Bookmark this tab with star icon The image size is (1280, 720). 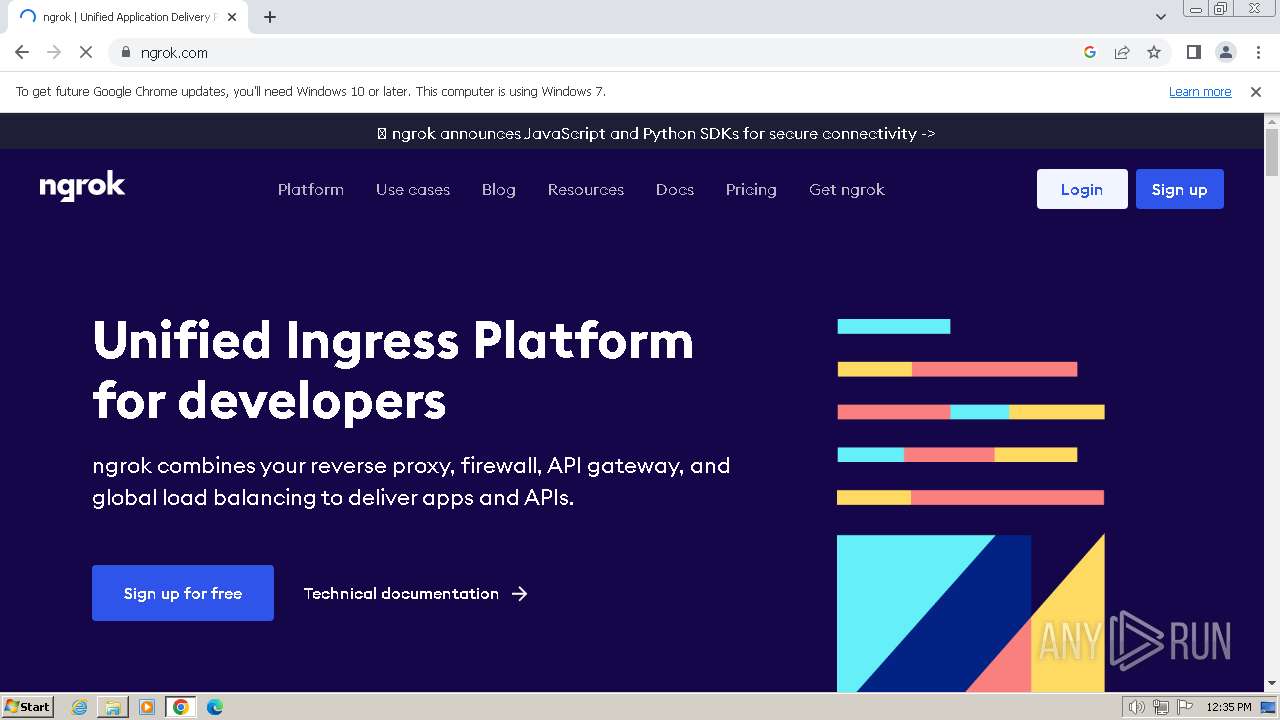coord(1154,52)
